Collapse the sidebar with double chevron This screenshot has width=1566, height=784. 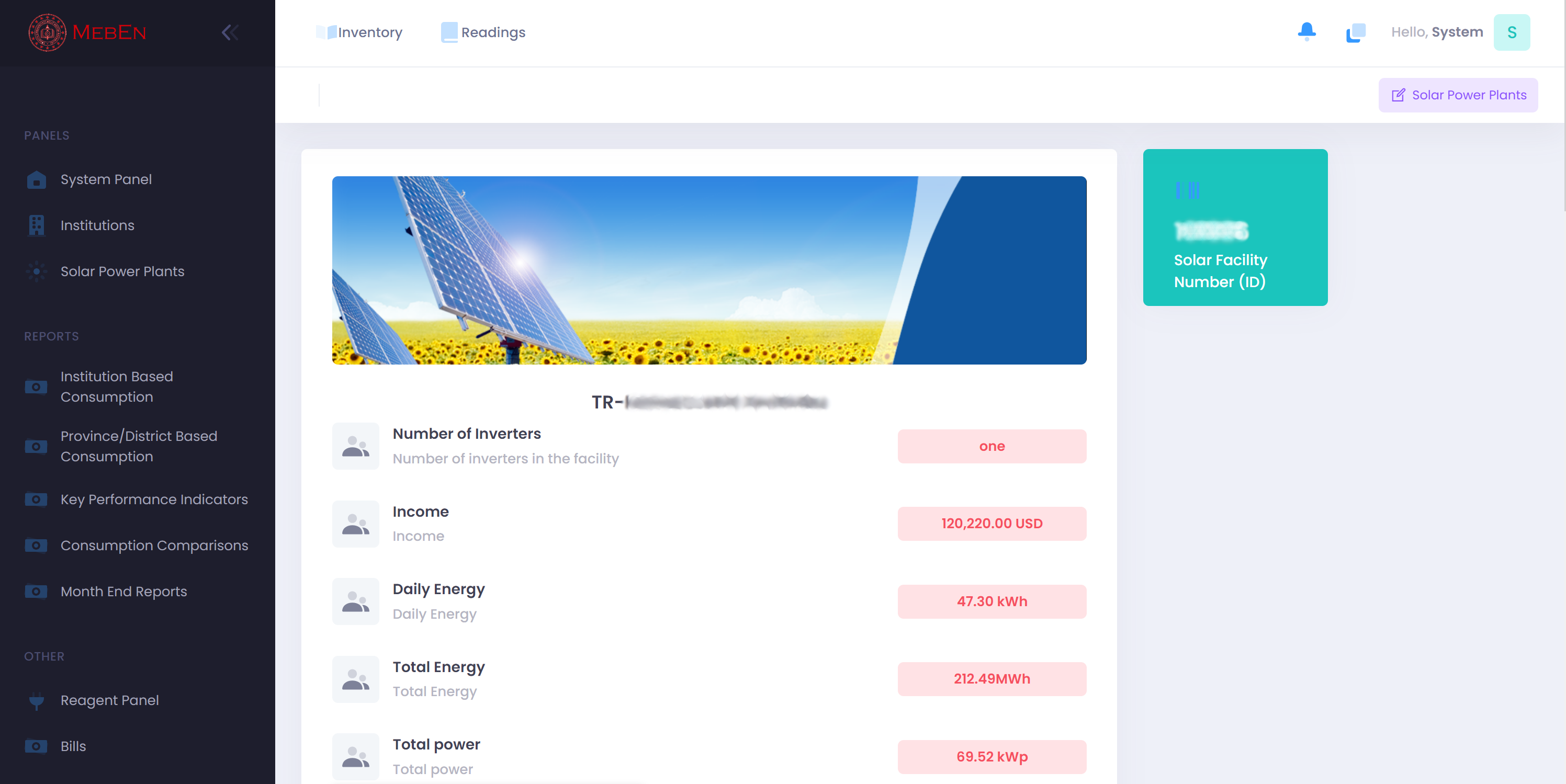click(230, 32)
